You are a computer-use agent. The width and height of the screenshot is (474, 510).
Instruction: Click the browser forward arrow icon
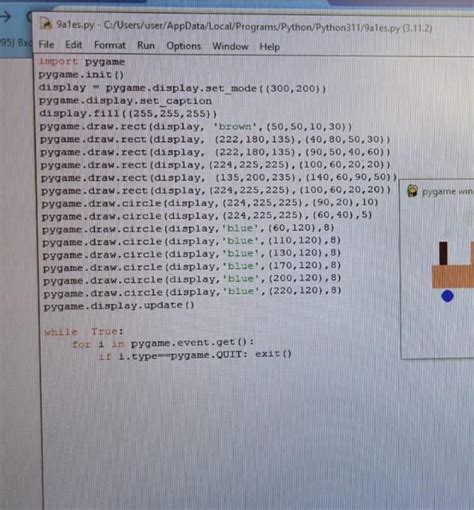(6, 16)
